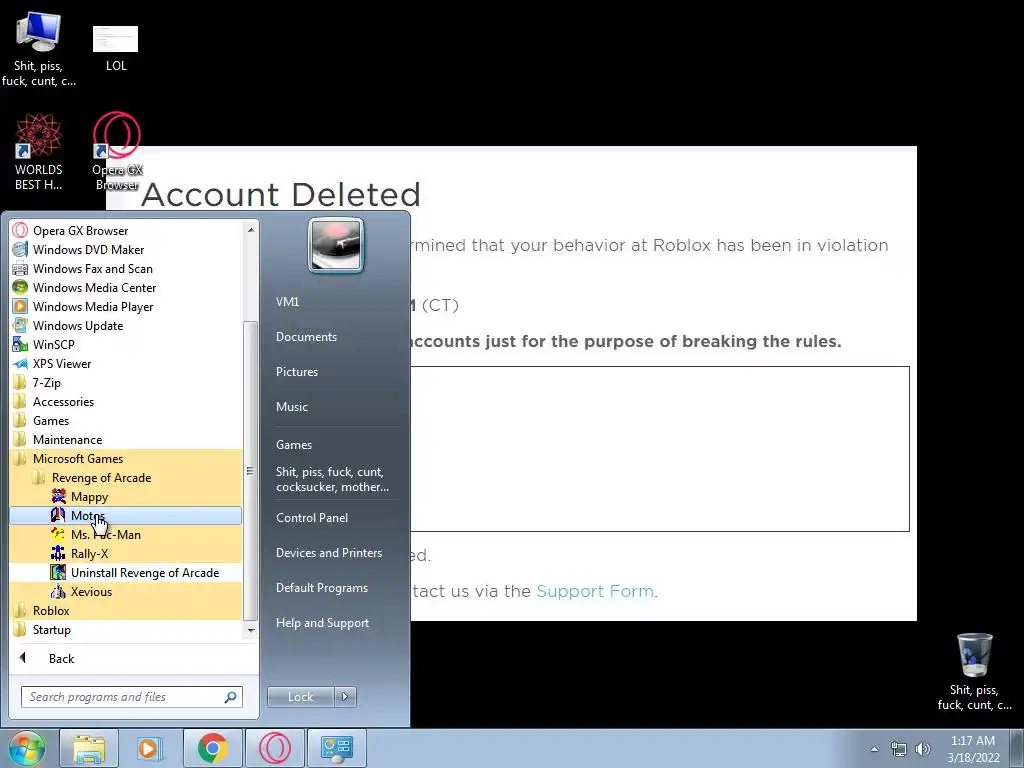Click scroll down arrow in programs list

point(250,630)
